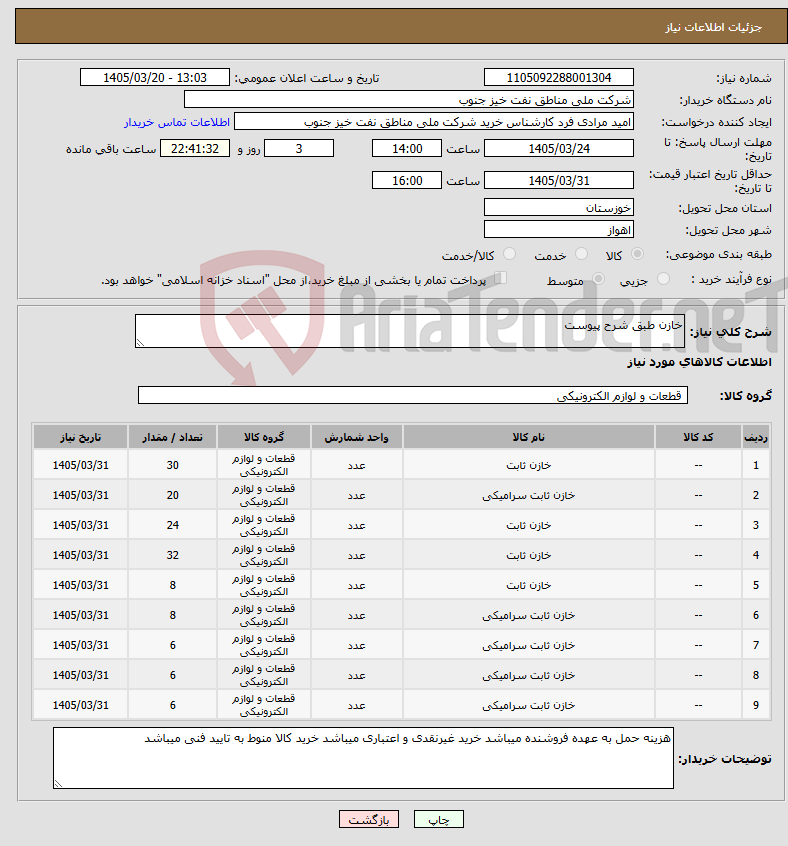
Task: Click the تاریخ نیاز column header
Action: pyautogui.click(x=80, y=437)
